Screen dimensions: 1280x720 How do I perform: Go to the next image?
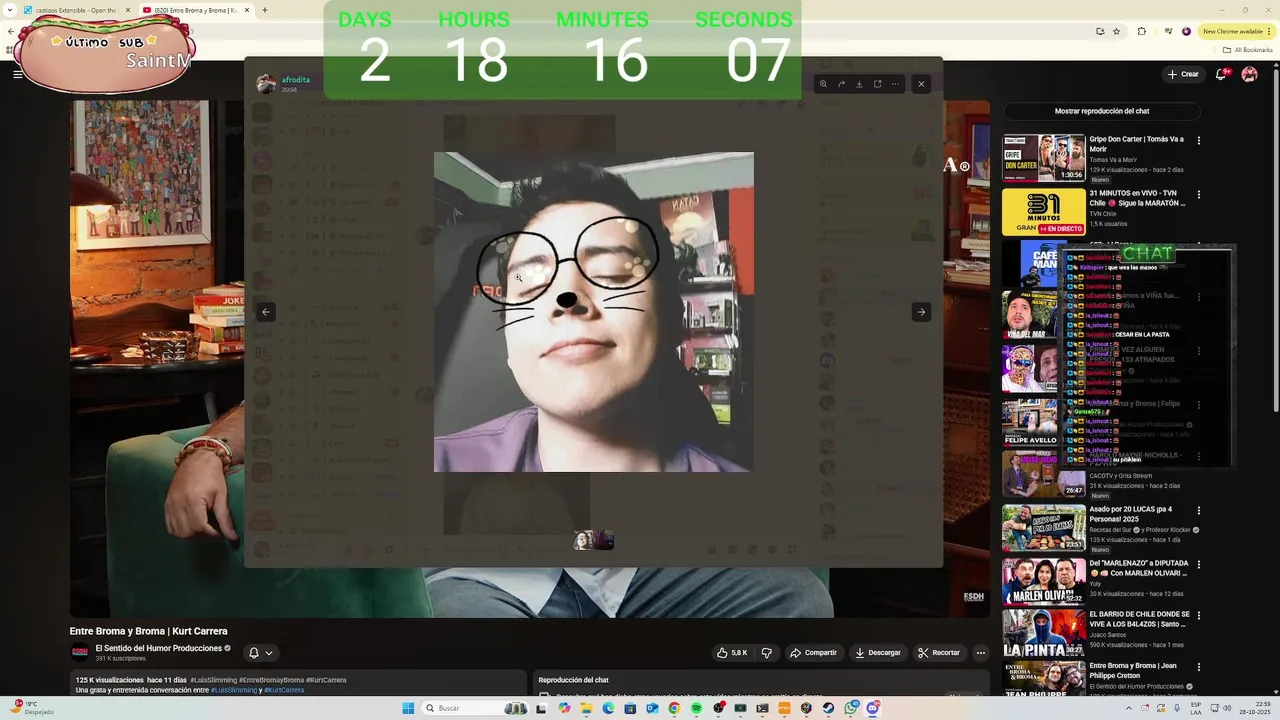coord(921,312)
